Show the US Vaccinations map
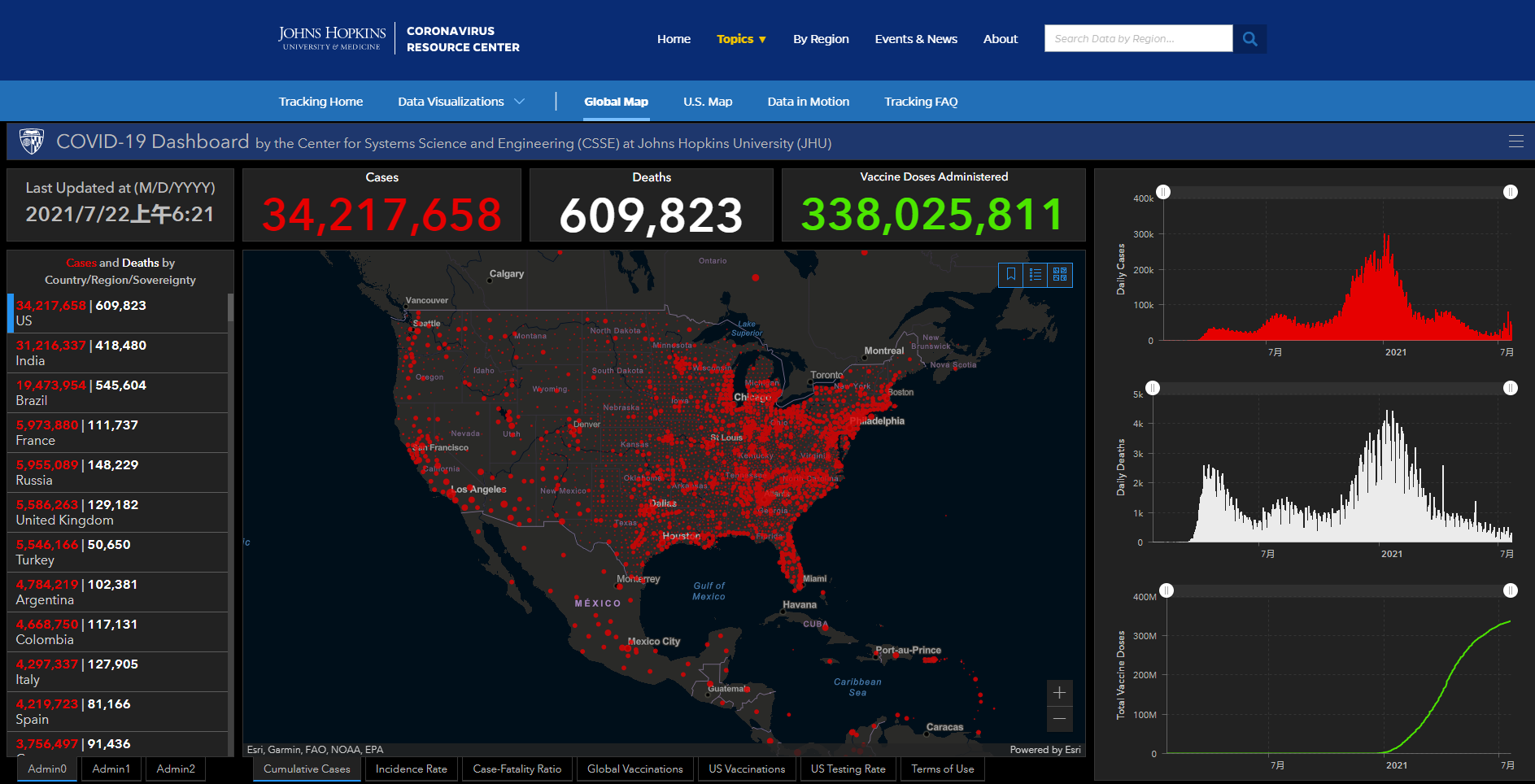Image resolution: width=1535 pixels, height=784 pixels. [x=747, y=769]
